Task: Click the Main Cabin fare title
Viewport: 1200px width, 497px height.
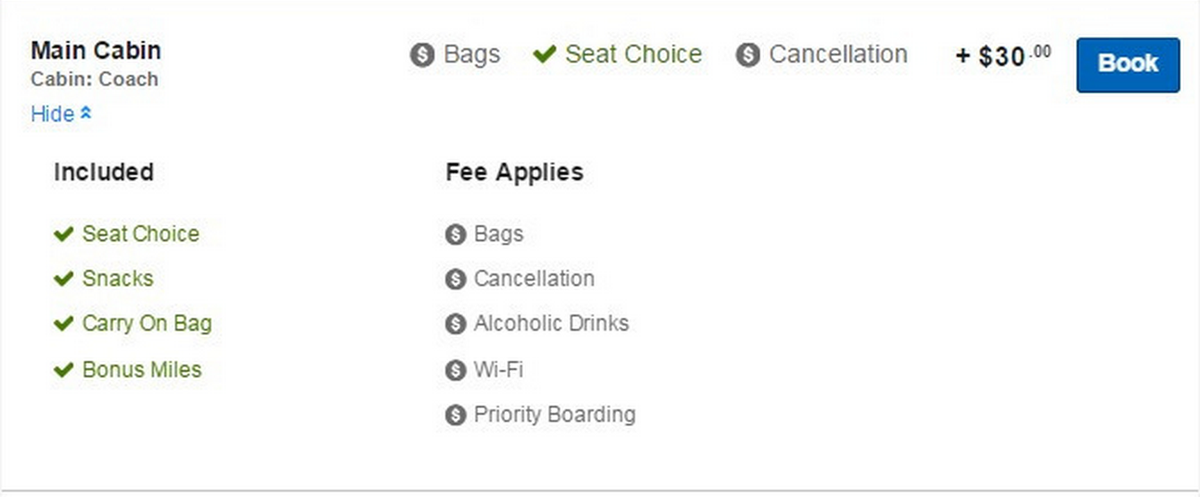Action: (96, 50)
